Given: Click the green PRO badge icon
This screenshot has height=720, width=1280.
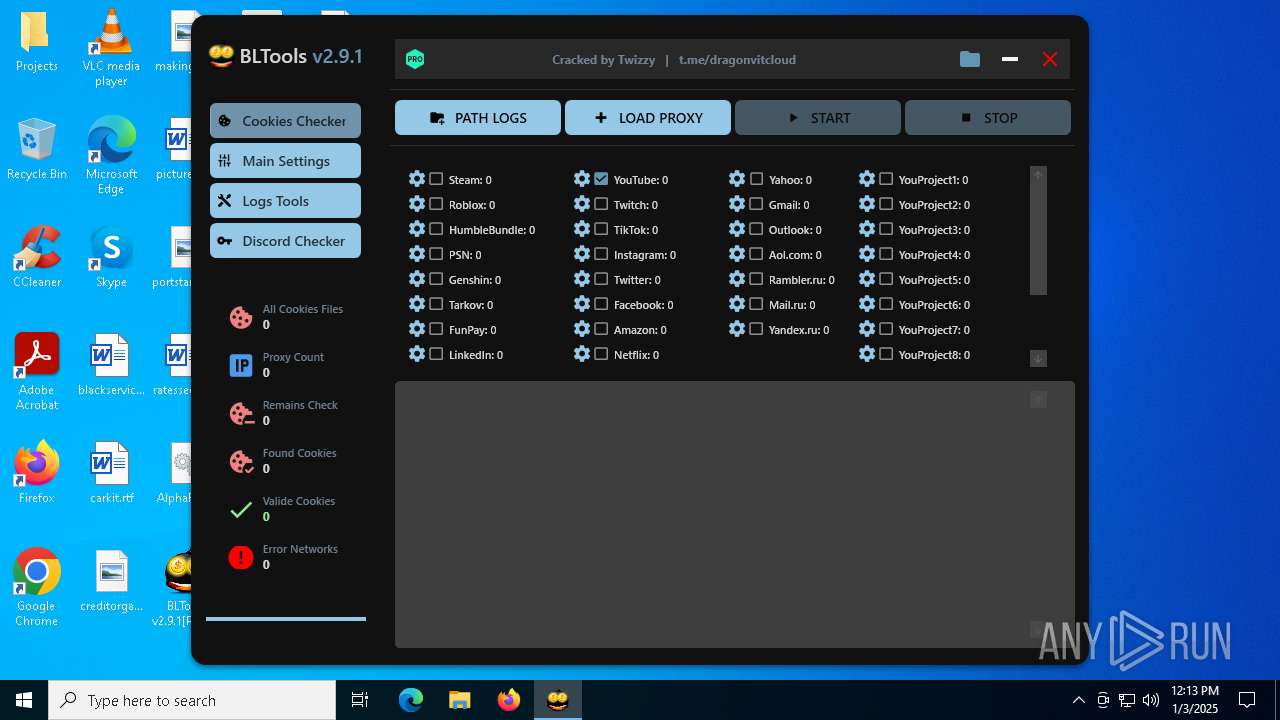Looking at the screenshot, I should pyautogui.click(x=415, y=59).
